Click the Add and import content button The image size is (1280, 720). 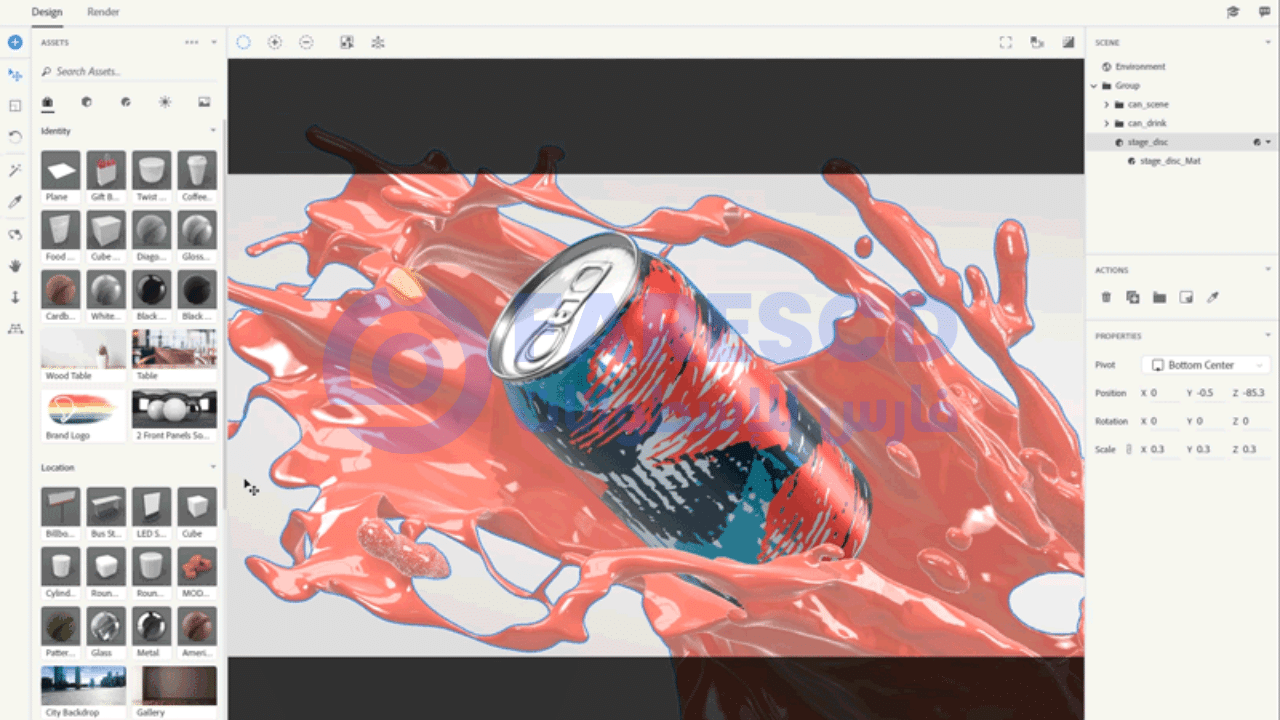click(15, 43)
